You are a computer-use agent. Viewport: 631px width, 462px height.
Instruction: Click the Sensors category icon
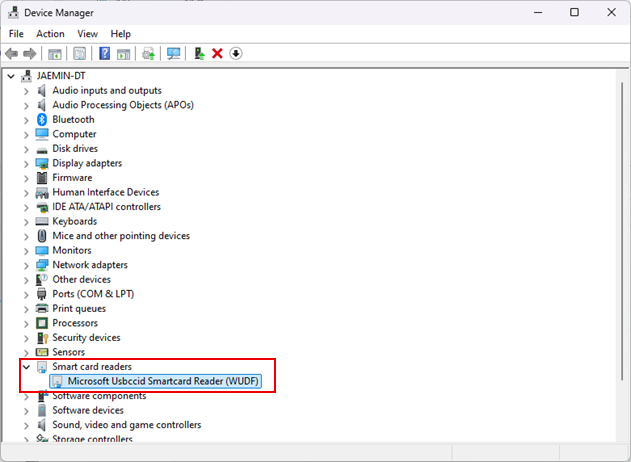point(42,352)
